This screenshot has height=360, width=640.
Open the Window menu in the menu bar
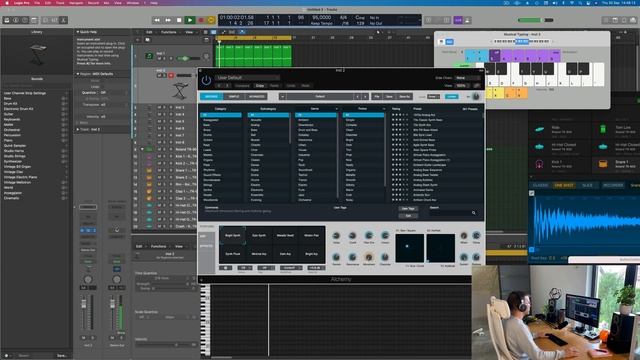[133, 3]
